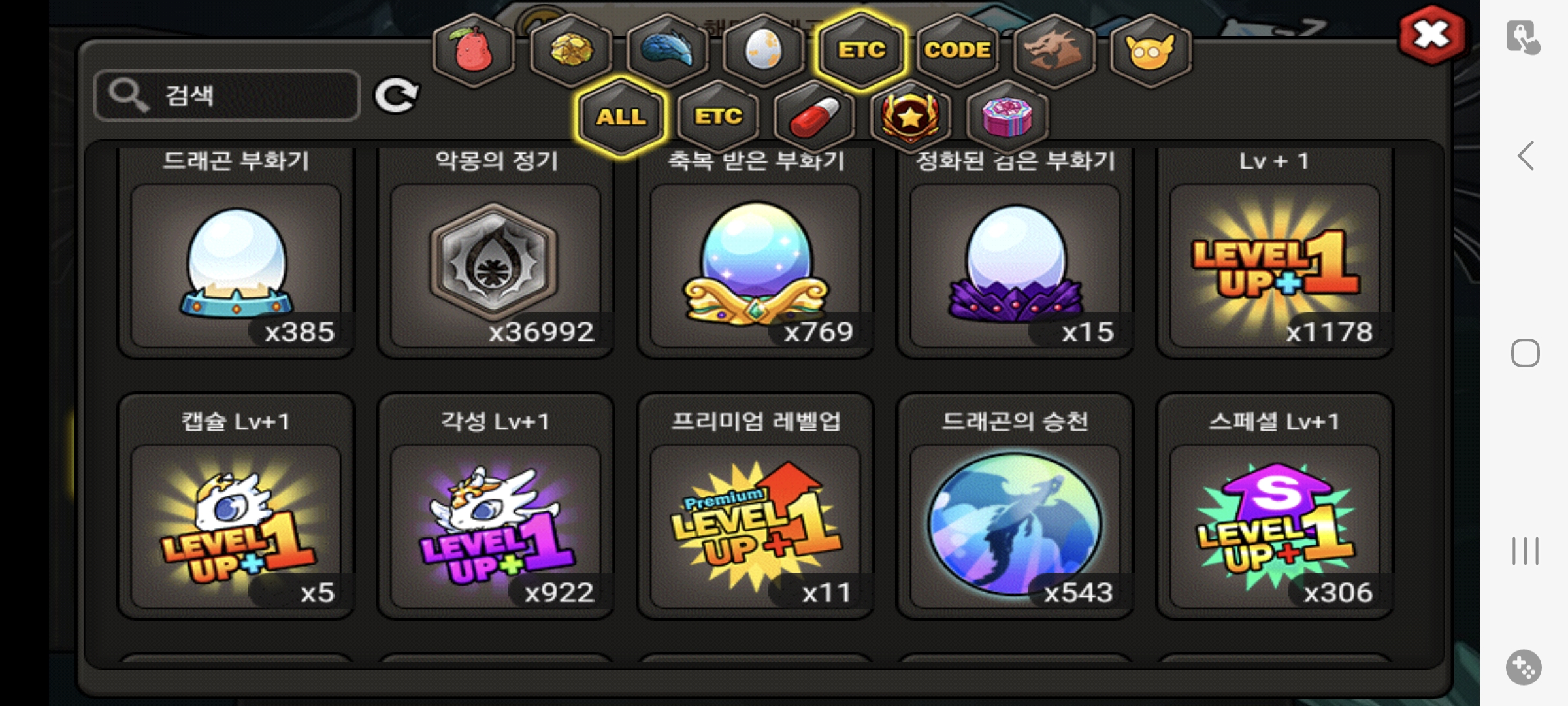Click the 검색 search field
The image size is (1568, 706).
[227, 95]
